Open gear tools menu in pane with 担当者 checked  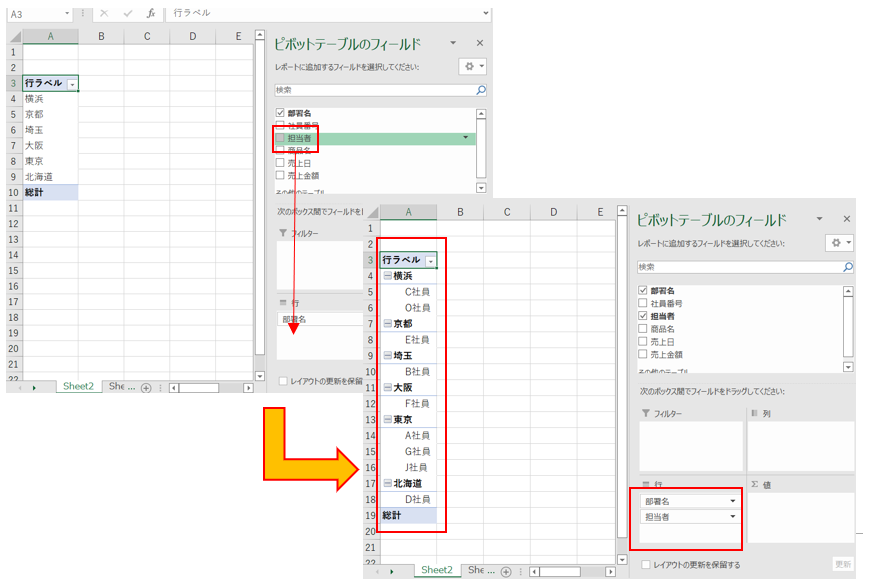[836, 243]
